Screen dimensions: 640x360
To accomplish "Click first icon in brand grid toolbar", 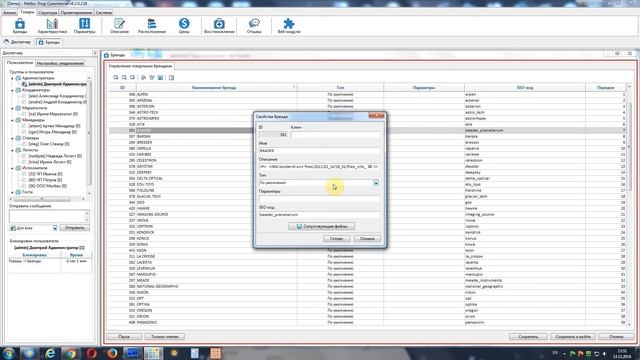I will [116, 78].
